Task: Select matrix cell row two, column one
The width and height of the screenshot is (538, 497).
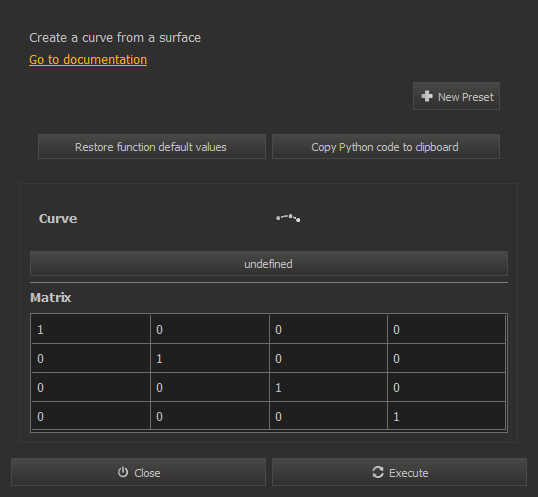Action: (91, 358)
